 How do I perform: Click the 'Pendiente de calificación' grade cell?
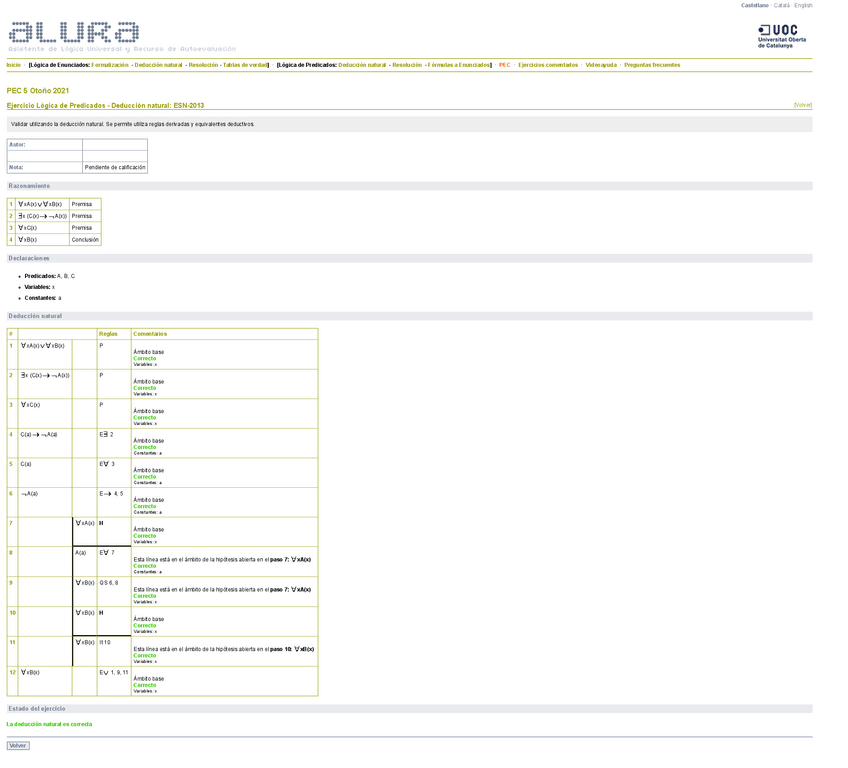point(115,167)
